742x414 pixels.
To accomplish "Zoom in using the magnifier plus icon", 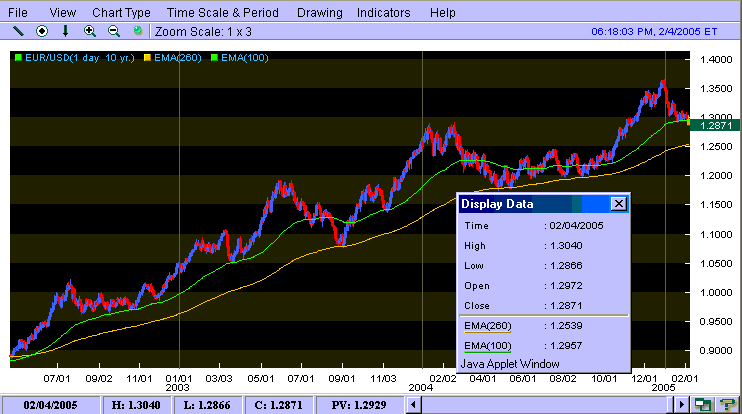I will pyautogui.click(x=89, y=31).
